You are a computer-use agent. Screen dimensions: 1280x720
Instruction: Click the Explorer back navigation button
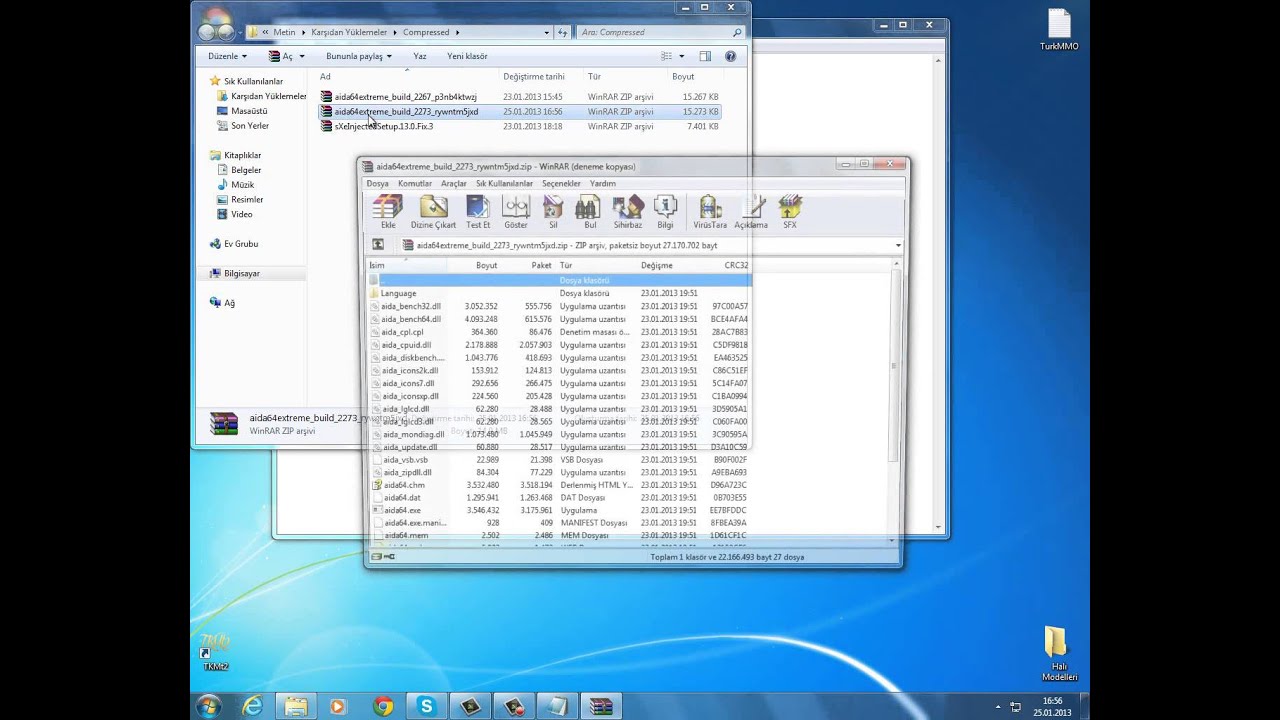tap(208, 32)
